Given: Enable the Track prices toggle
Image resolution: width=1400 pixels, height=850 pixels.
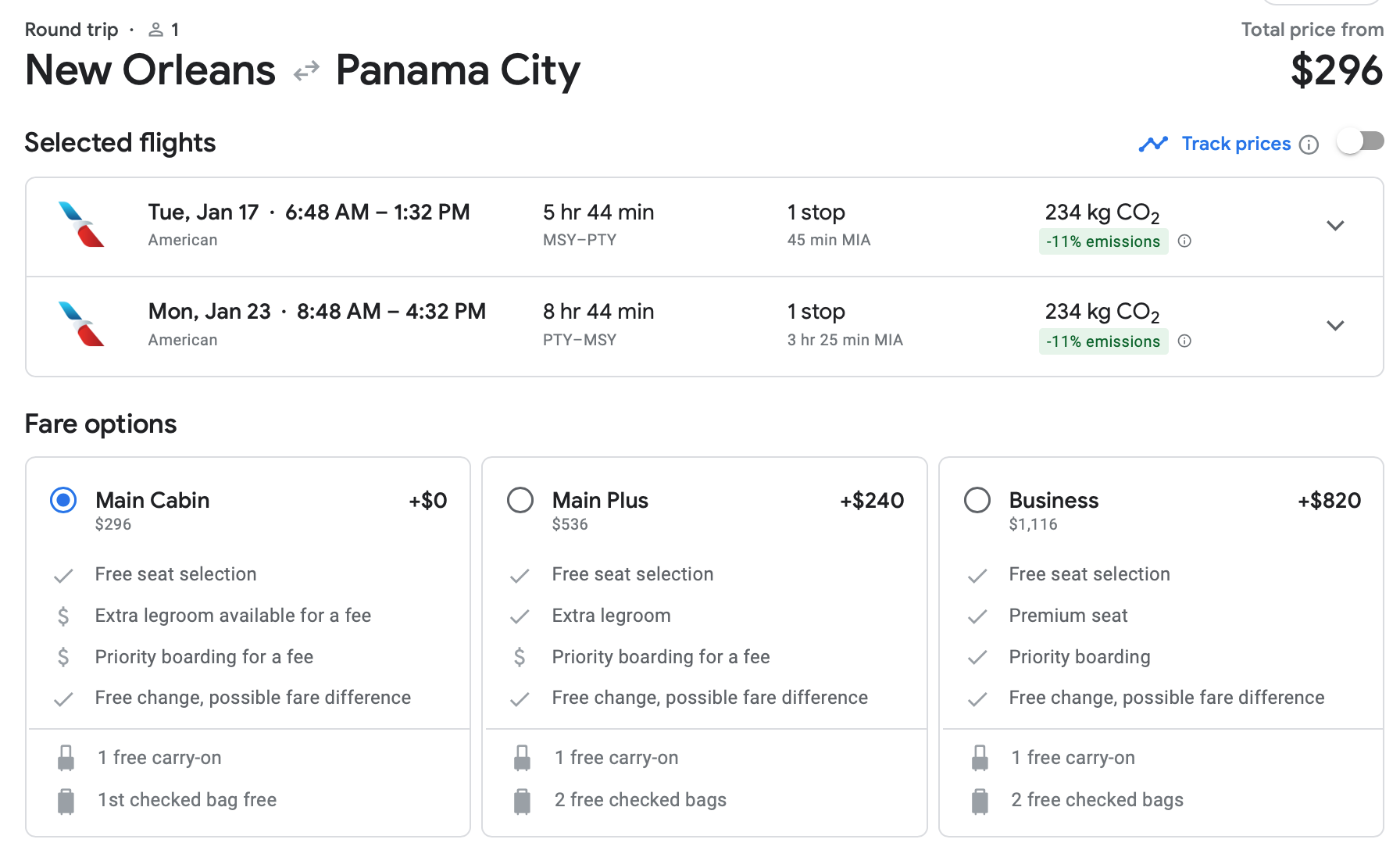Looking at the screenshot, I should coord(1360,142).
